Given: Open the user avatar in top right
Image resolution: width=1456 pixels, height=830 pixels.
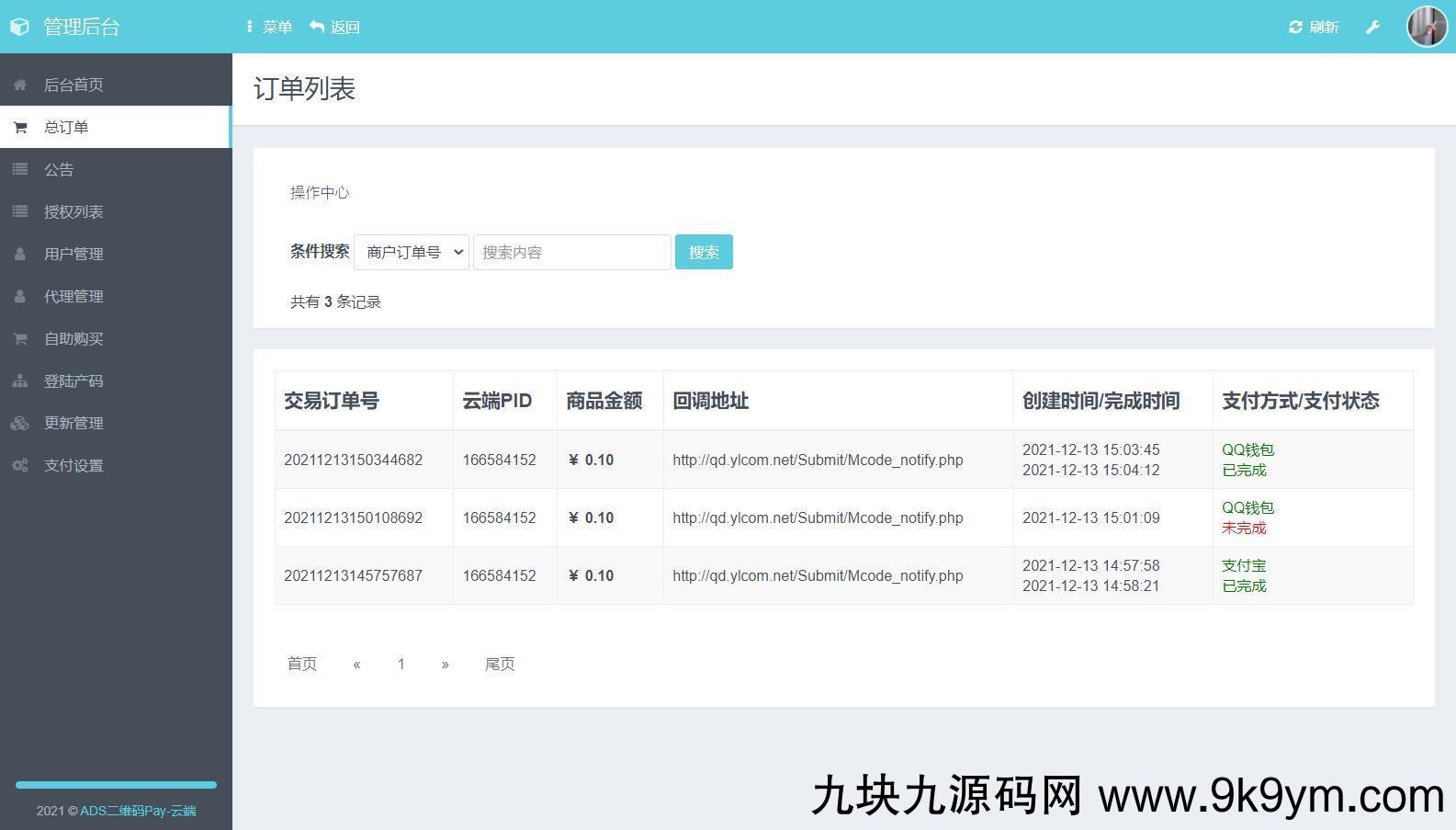Looking at the screenshot, I should click(1427, 27).
